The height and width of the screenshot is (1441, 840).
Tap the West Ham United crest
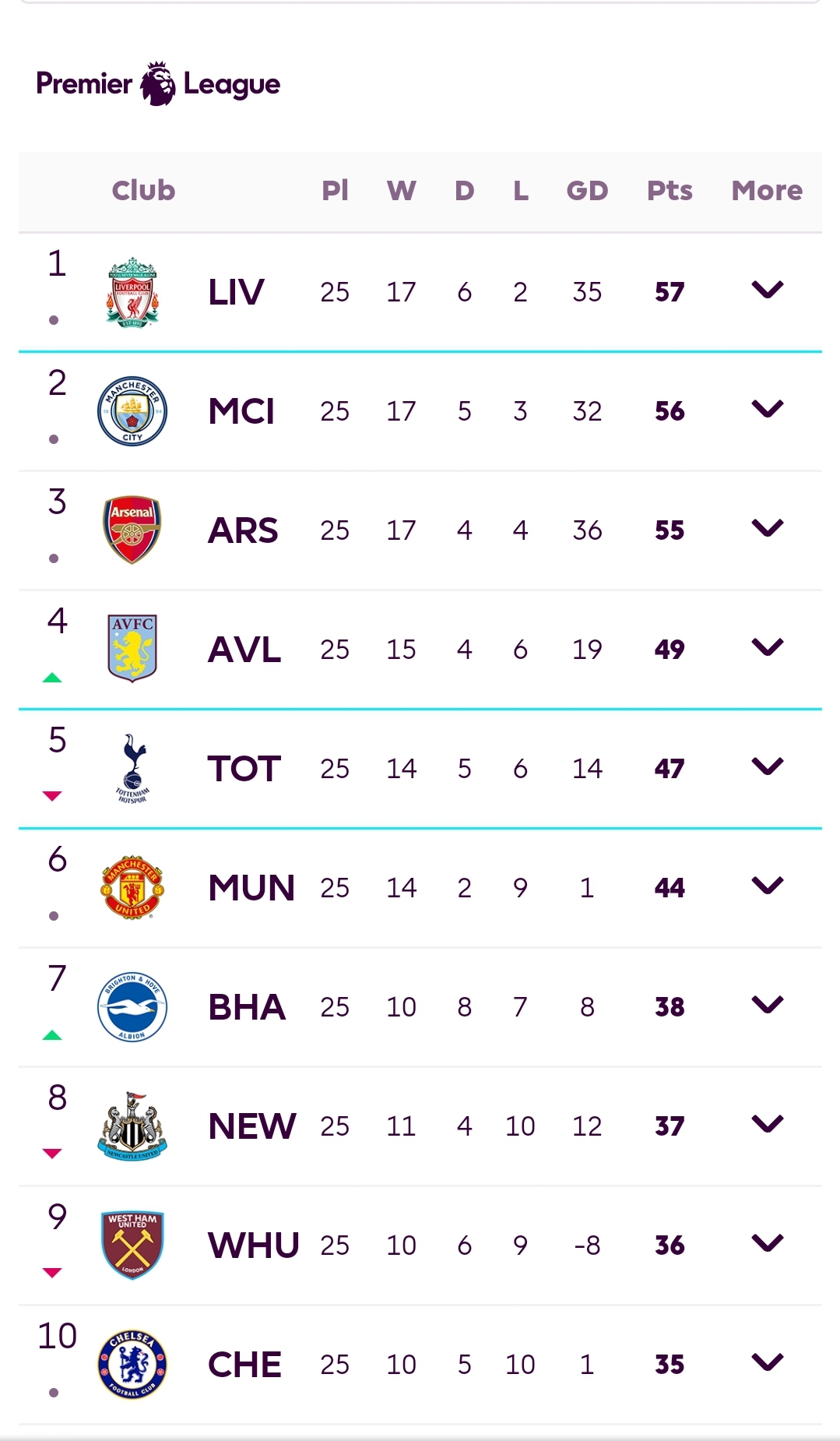[132, 1245]
